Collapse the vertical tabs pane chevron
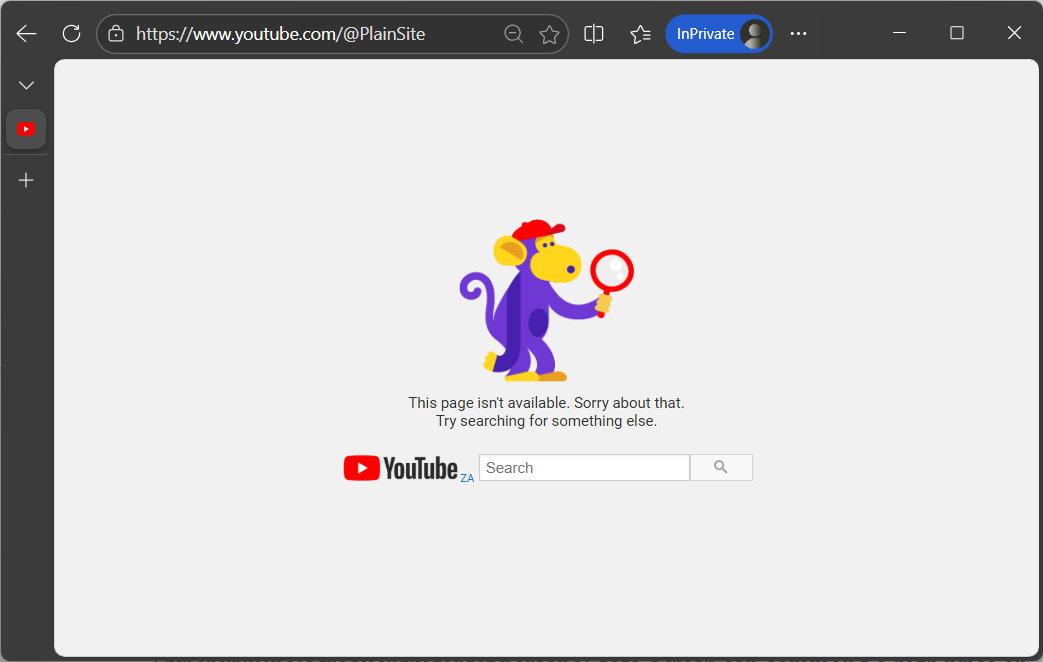Screen dimensions: 1043x662 pos(26,85)
